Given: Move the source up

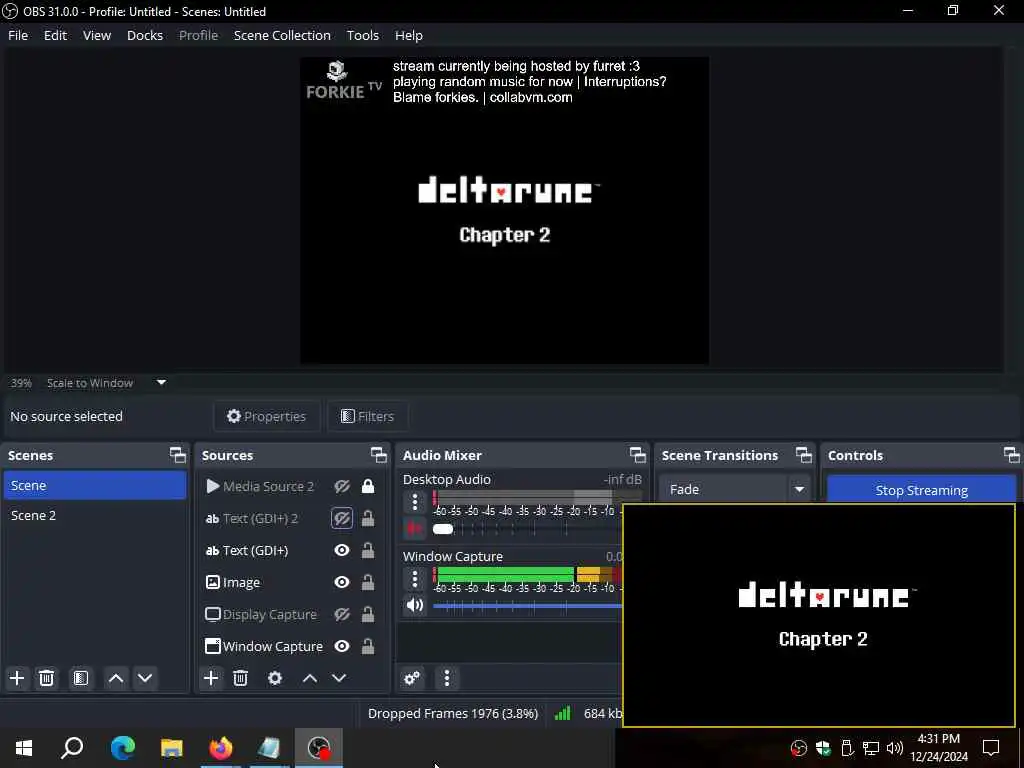Looking at the screenshot, I should (x=310, y=678).
